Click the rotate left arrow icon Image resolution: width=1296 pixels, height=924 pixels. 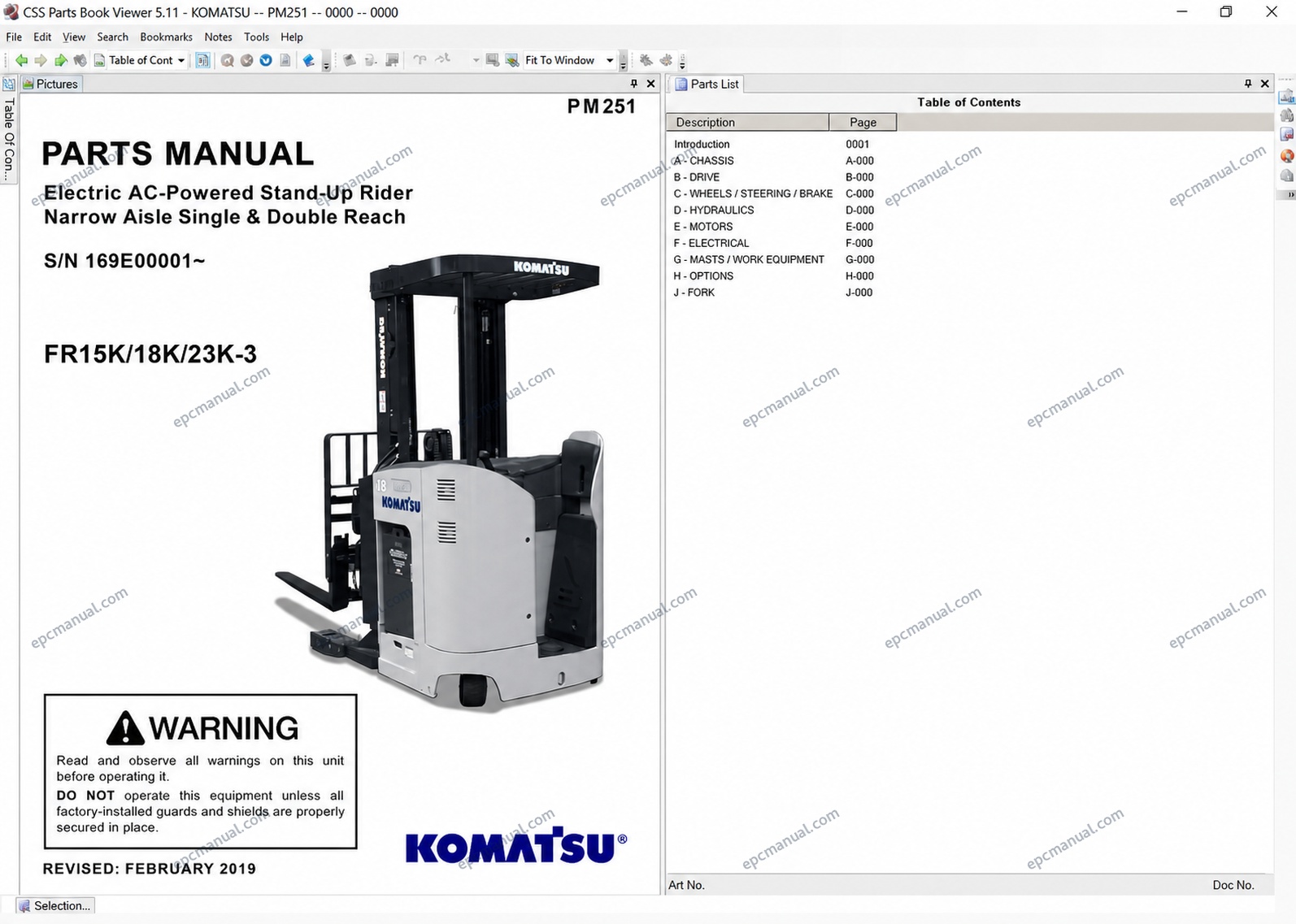coord(420,59)
